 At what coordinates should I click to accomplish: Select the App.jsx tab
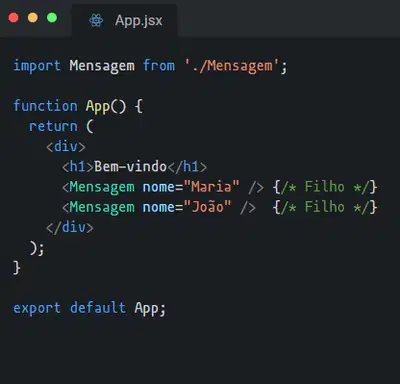click(125, 20)
